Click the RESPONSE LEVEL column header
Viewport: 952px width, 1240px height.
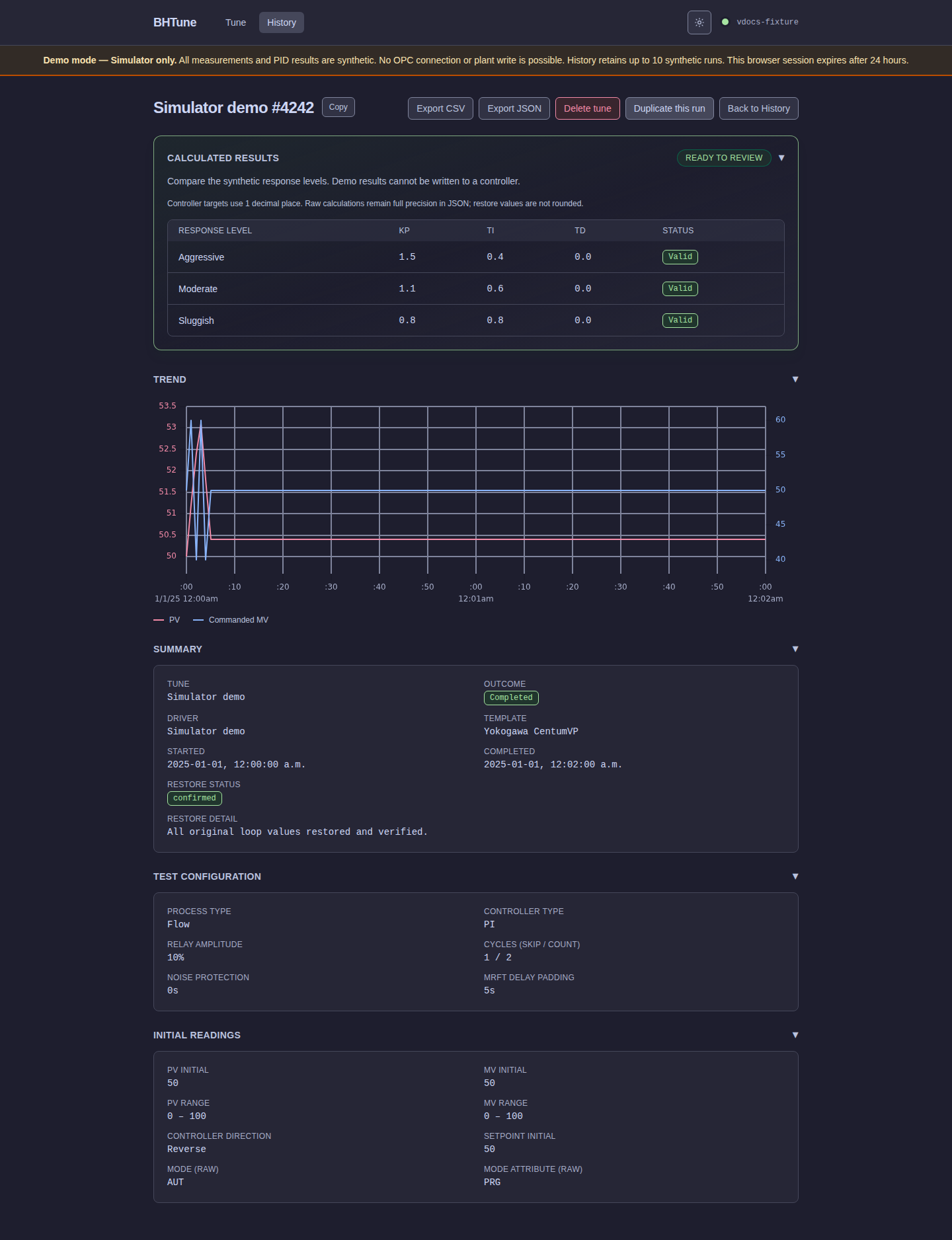click(x=215, y=231)
